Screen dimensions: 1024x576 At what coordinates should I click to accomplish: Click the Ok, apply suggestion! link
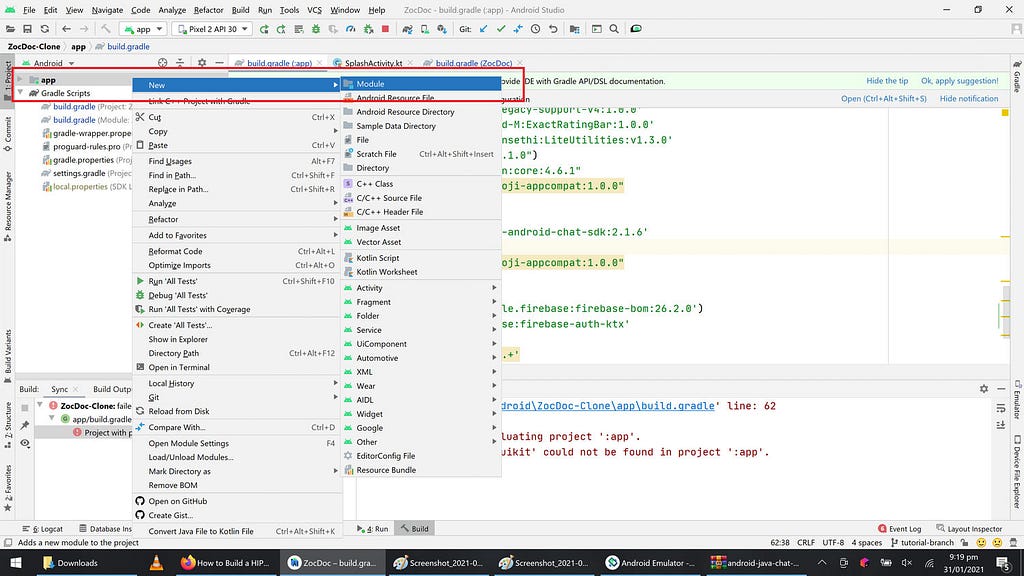959,81
